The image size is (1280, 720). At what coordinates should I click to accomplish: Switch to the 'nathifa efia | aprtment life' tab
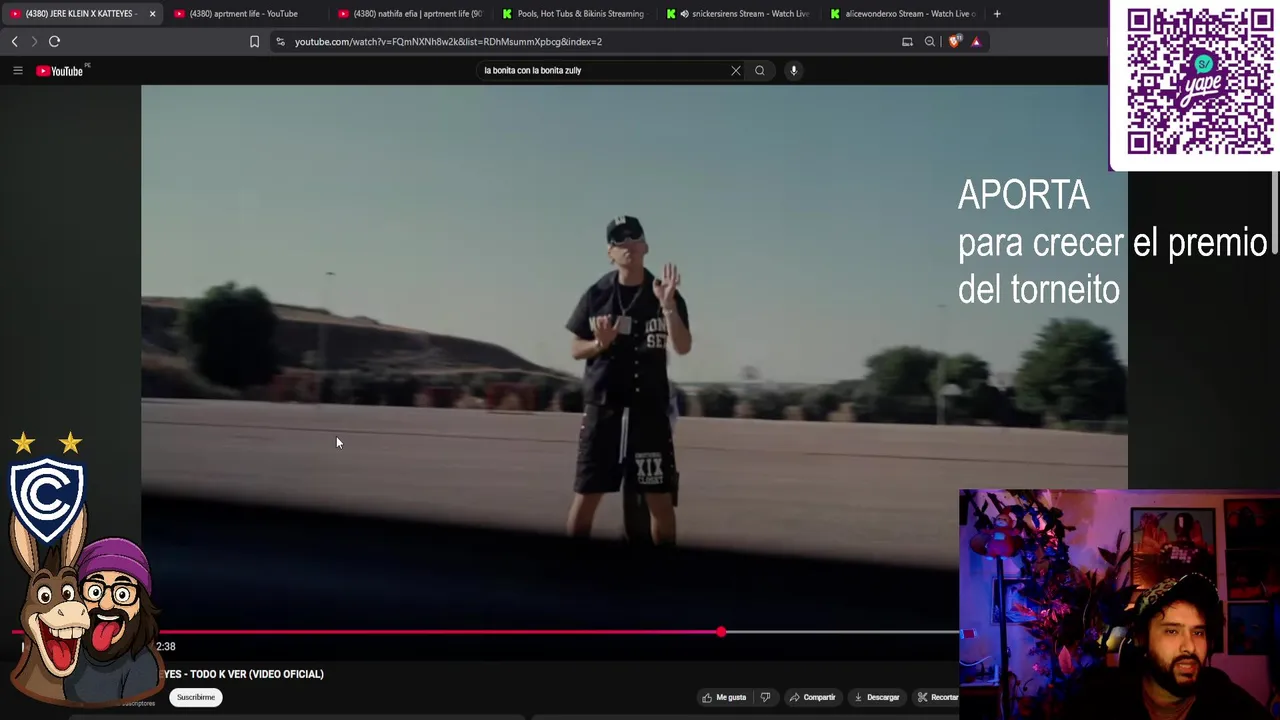(x=410, y=13)
